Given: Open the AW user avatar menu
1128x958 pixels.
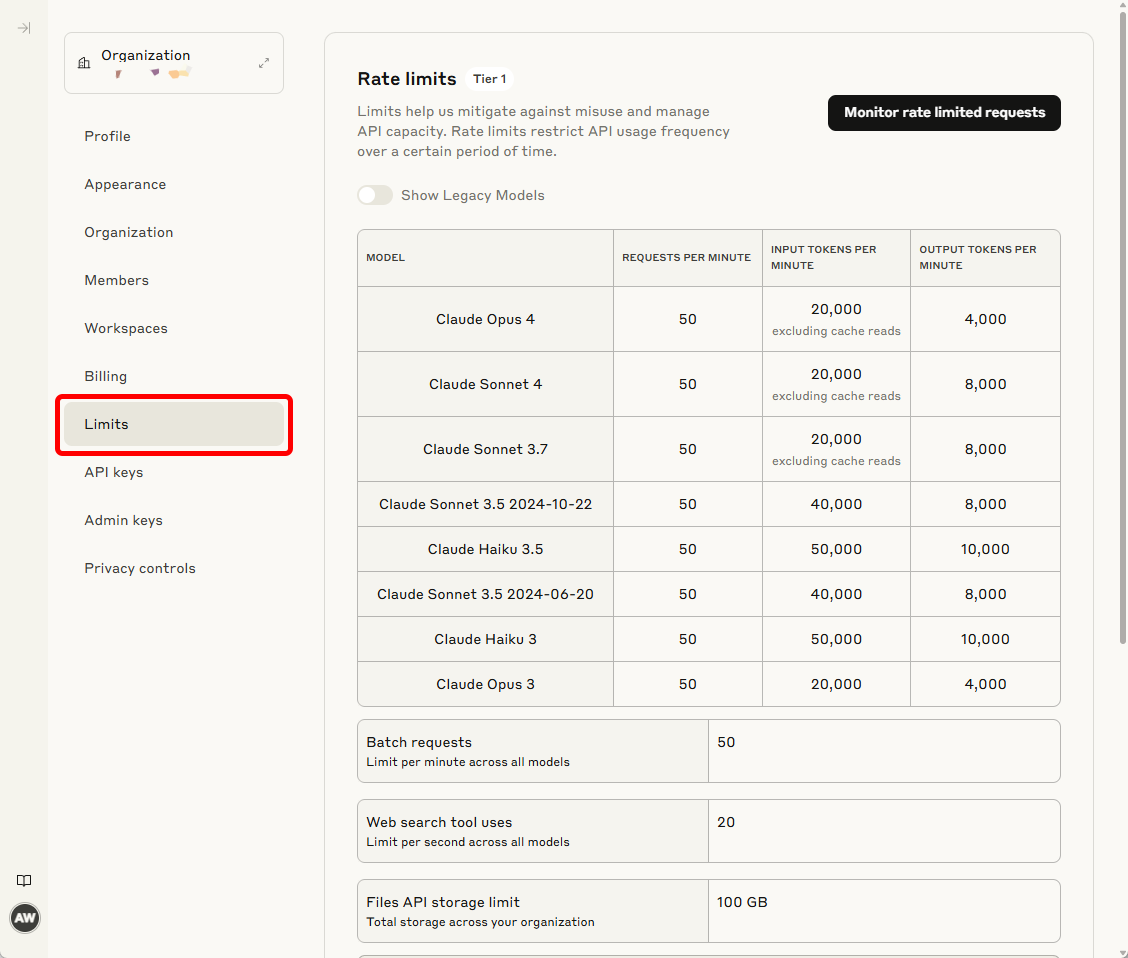Looking at the screenshot, I should coord(25,918).
